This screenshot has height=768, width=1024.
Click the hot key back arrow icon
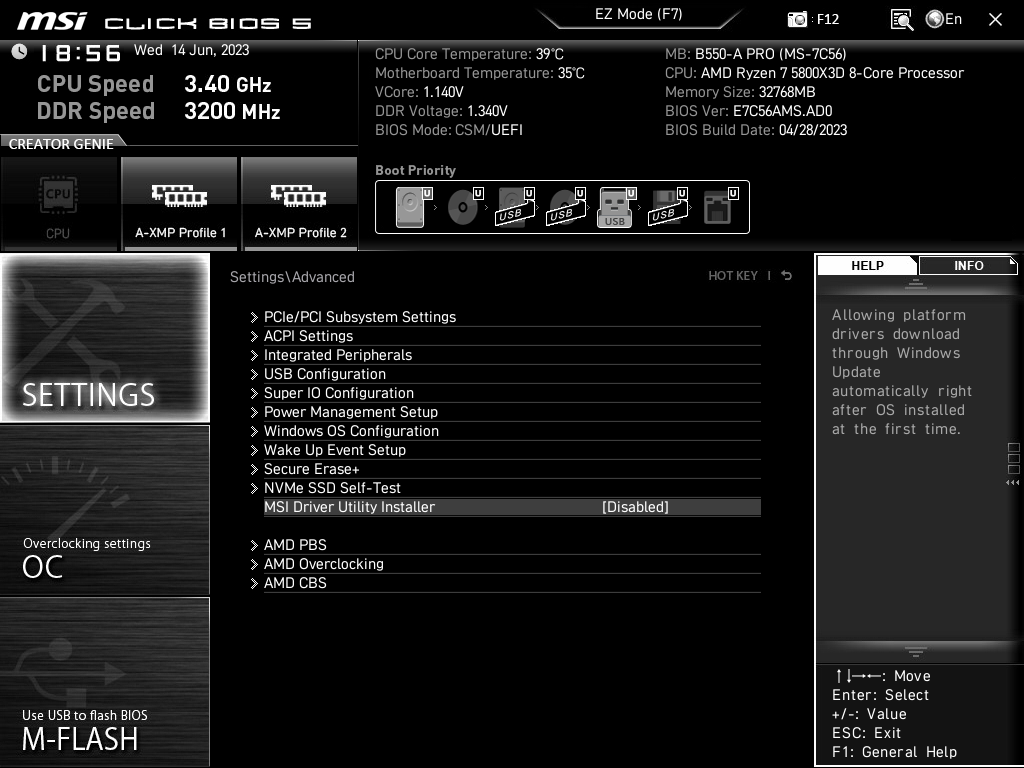click(786, 276)
